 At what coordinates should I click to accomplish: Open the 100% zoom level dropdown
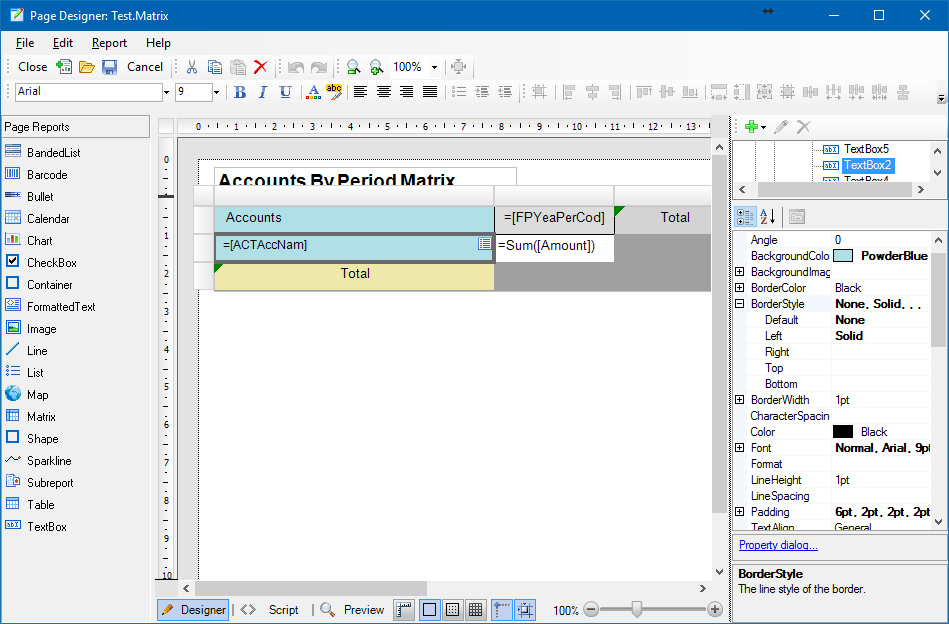(x=434, y=67)
